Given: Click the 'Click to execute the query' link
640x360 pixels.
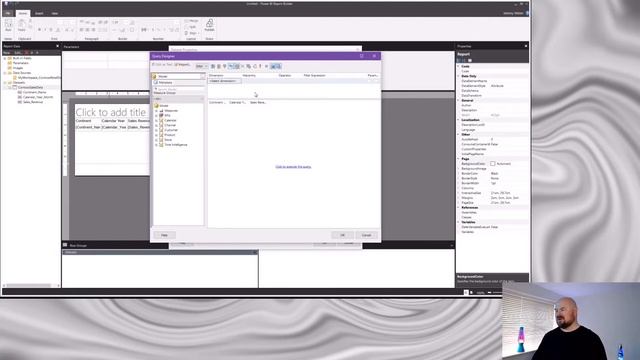Looking at the screenshot, I should point(293,167).
